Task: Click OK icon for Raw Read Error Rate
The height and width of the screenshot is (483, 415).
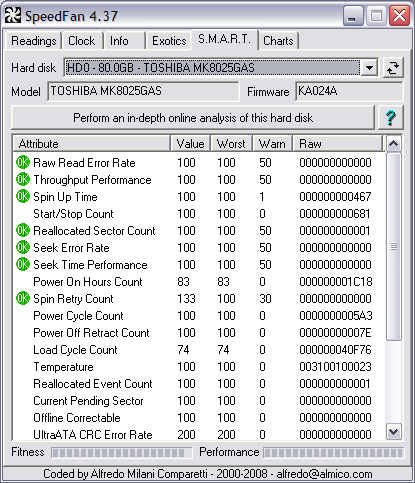Action: coord(23,162)
